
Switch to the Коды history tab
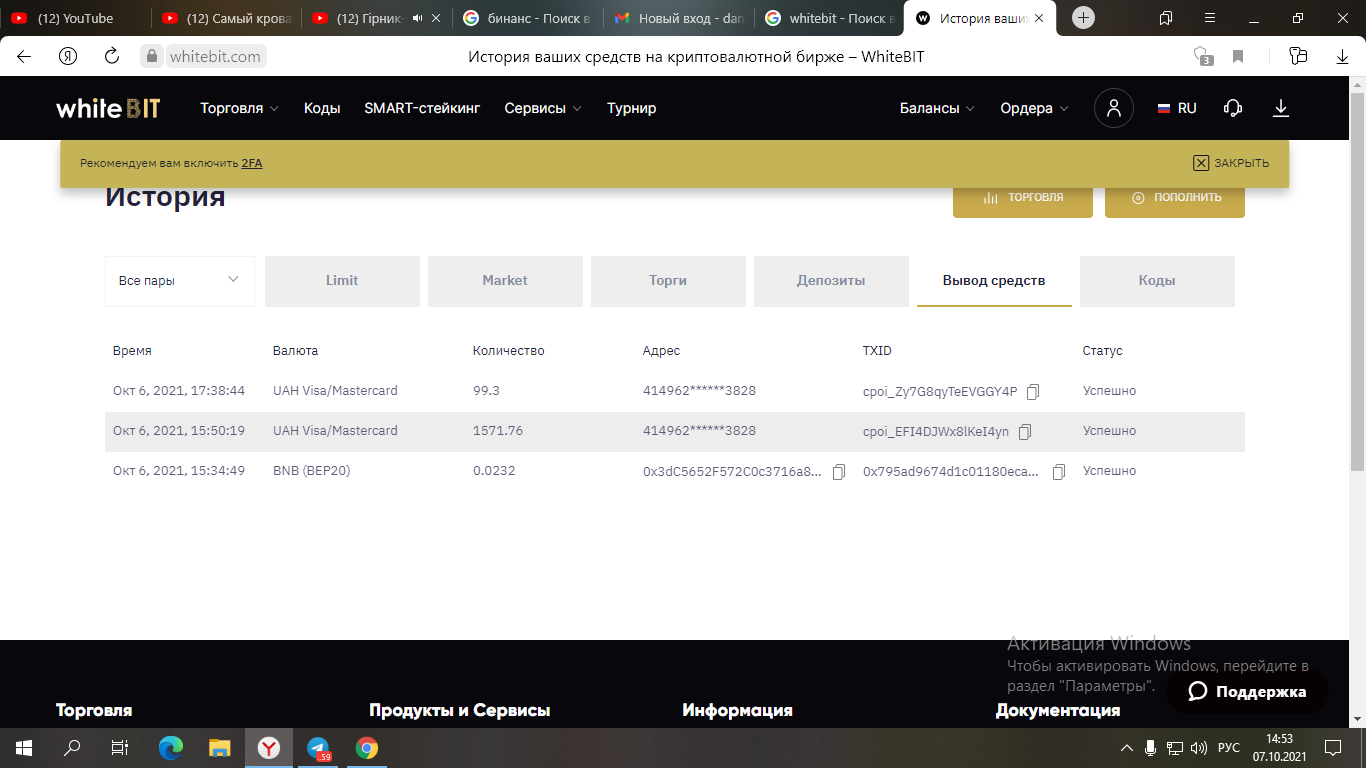pos(1157,281)
